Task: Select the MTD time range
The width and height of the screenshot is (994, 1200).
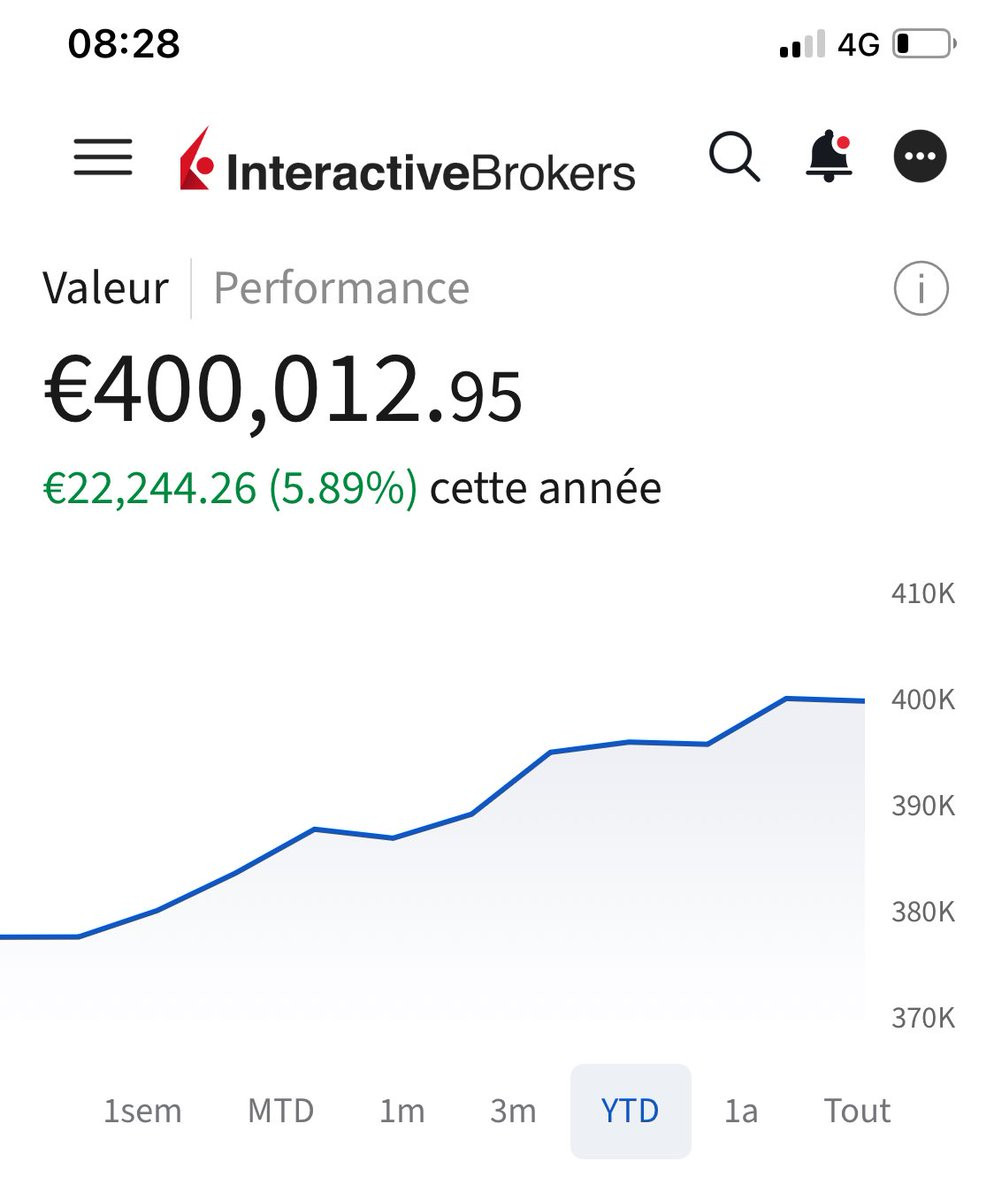Action: point(281,1111)
